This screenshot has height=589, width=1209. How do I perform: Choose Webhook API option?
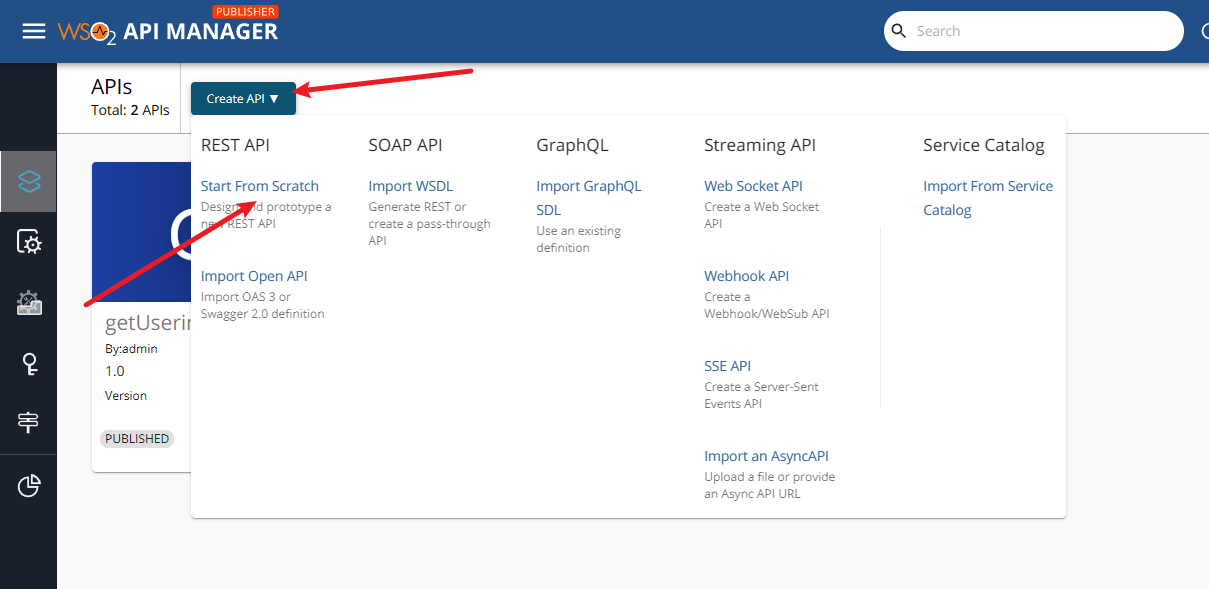coord(747,276)
